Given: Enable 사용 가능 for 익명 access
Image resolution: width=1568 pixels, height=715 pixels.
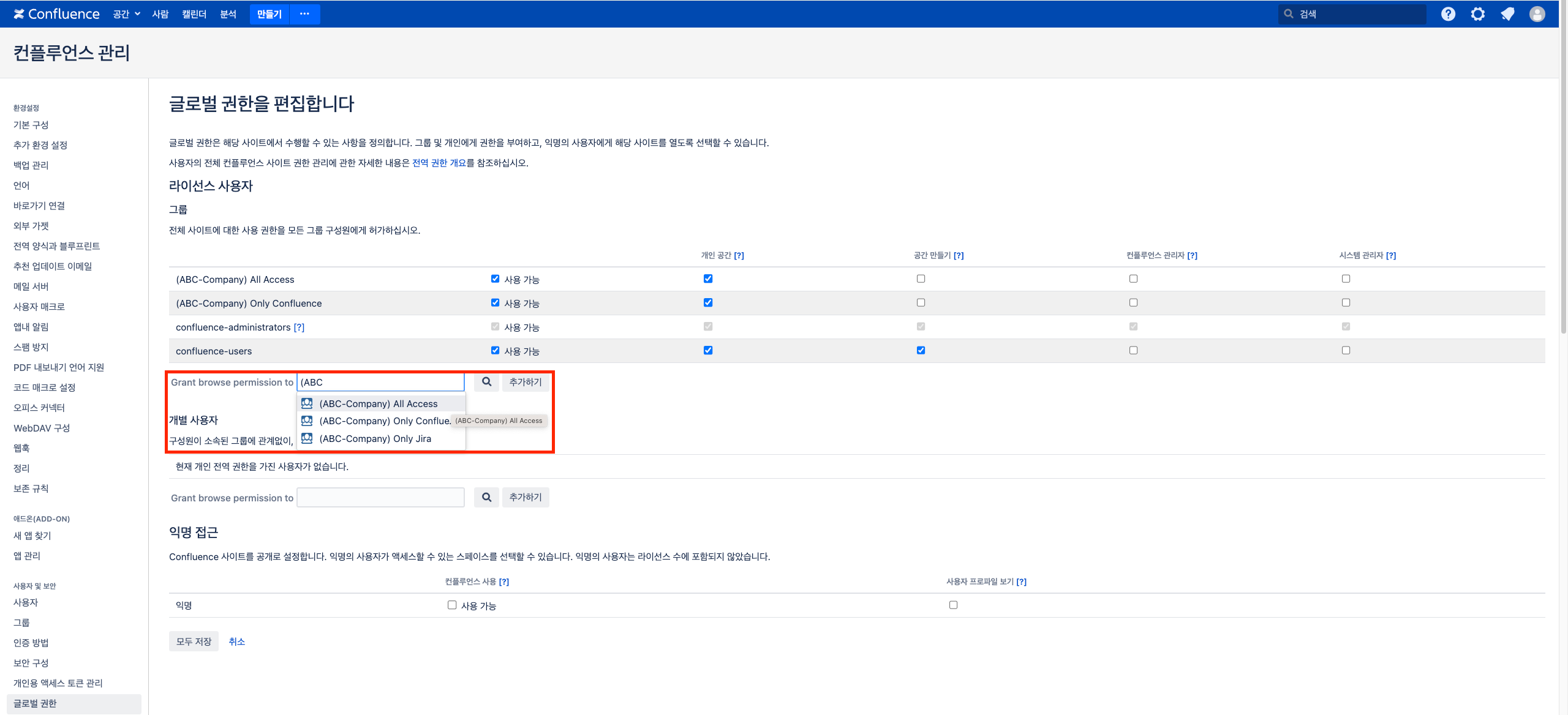Looking at the screenshot, I should [x=452, y=605].
